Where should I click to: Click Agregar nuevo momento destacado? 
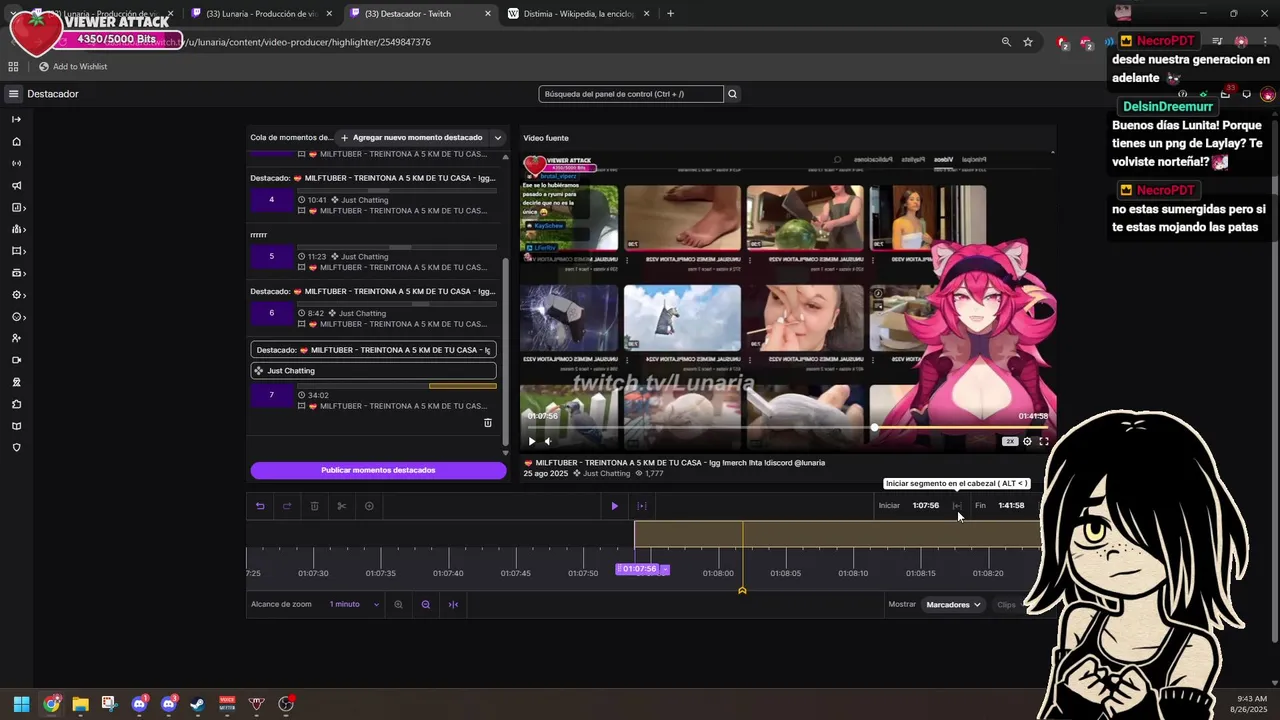(412, 138)
